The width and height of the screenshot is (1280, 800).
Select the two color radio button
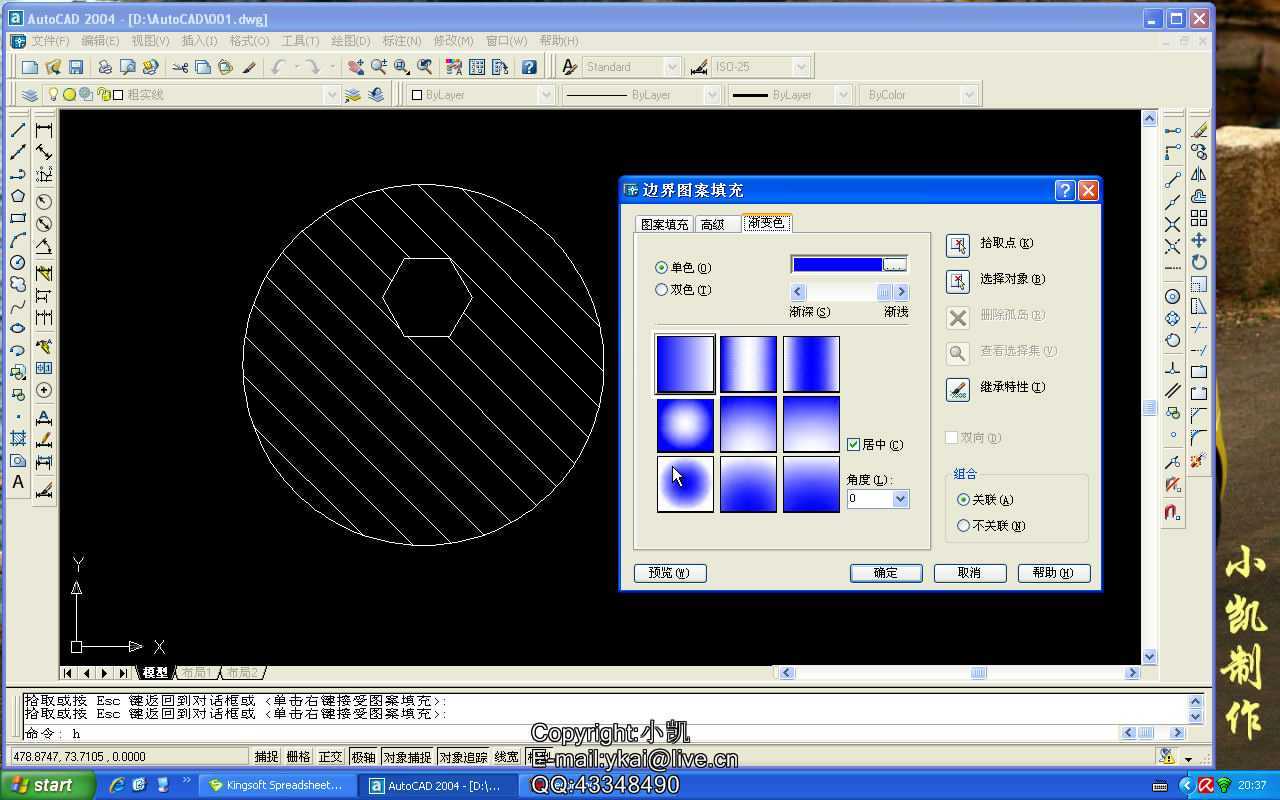[661, 289]
